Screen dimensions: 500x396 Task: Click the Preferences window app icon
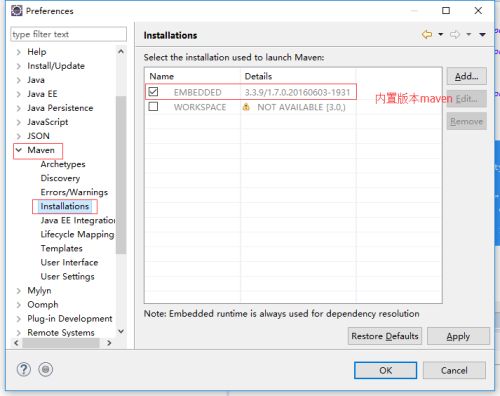pyautogui.click(x=16, y=11)
